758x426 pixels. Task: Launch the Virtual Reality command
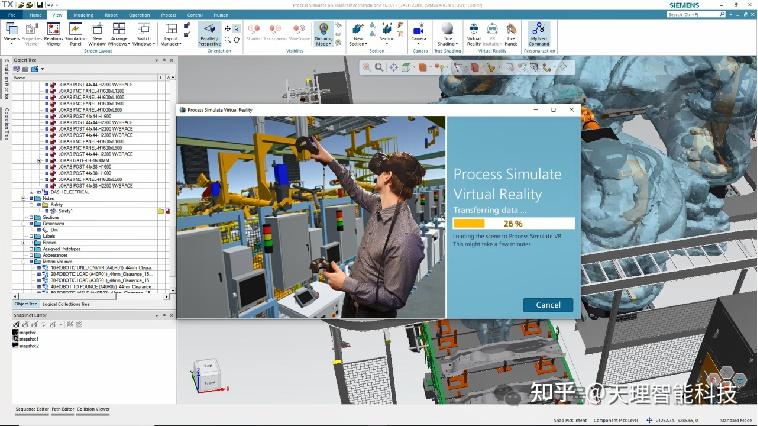tap(474, 33)
